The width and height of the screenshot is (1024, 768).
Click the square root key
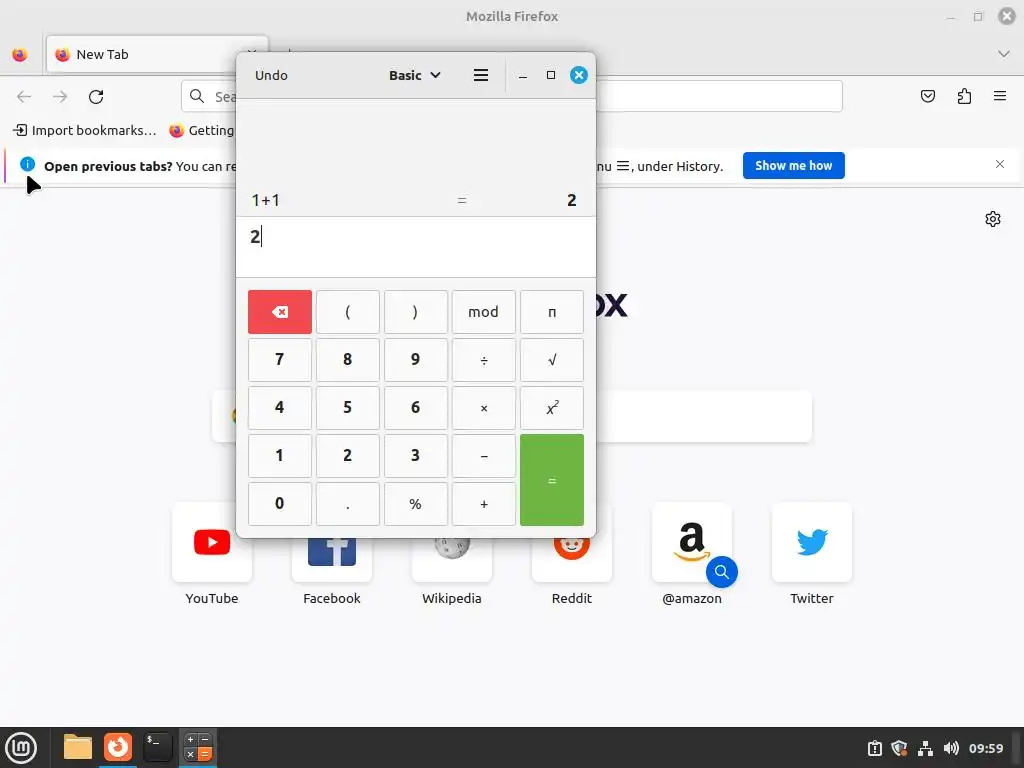tap(552, 360)
